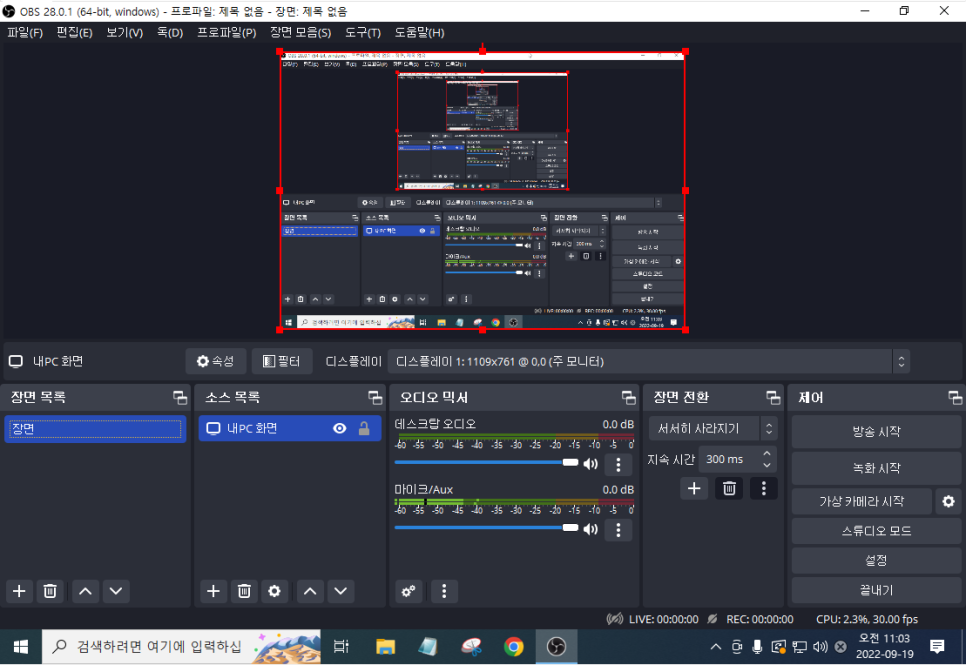
Task: Select the 내PC 화면 source row
Action: pos(290,428)
